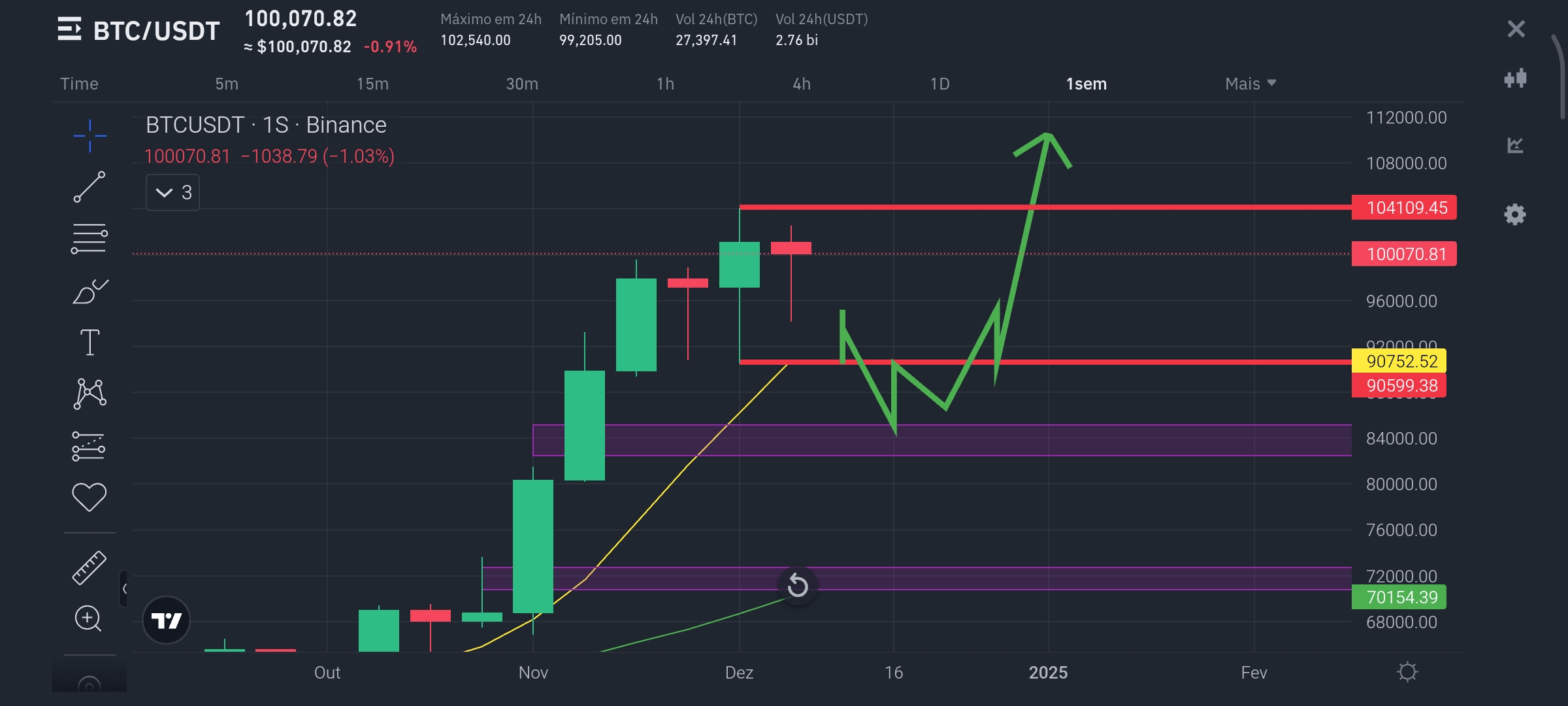The height and width of the screenshot is (706, 1568).
Task: Click the TradingView logo button
Action: (x=166, y=620)
